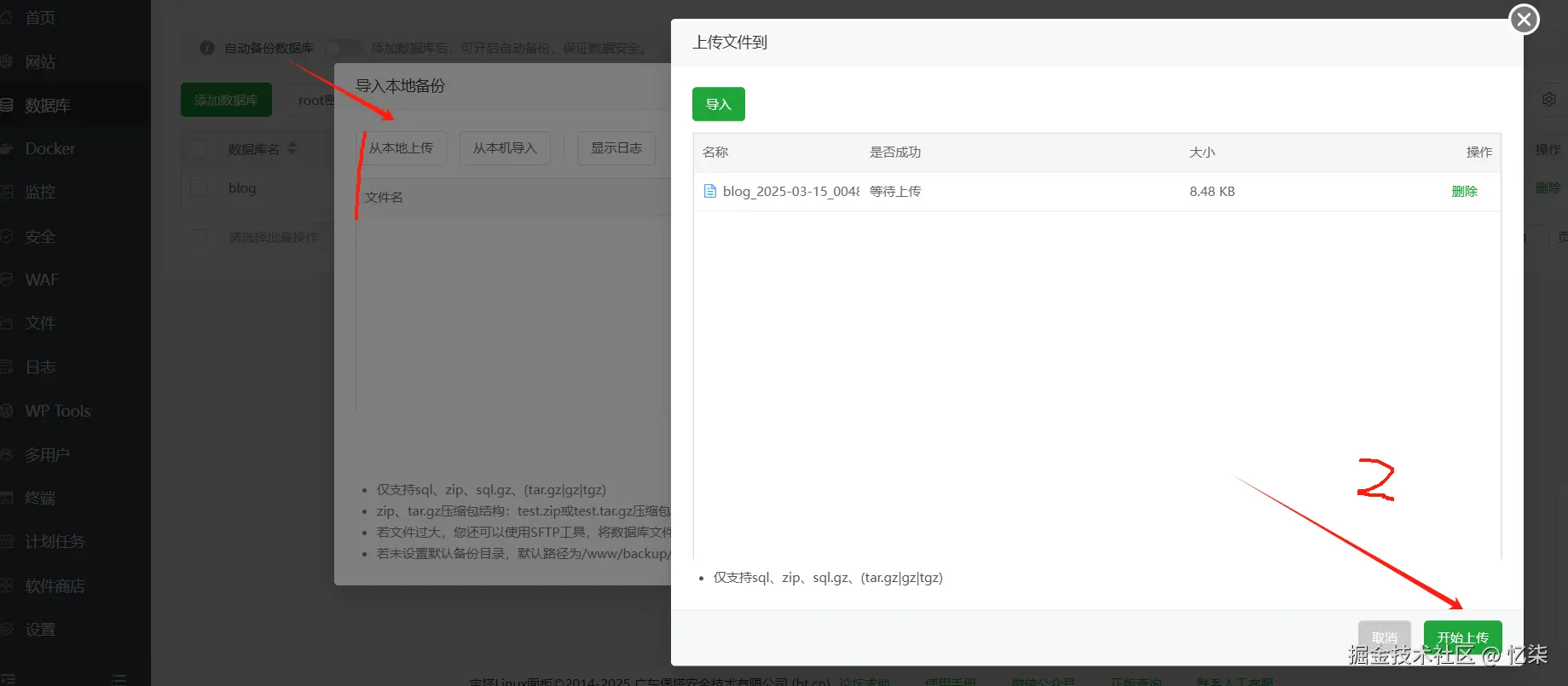Open 监控 in the sidebar

pos(40,193)
